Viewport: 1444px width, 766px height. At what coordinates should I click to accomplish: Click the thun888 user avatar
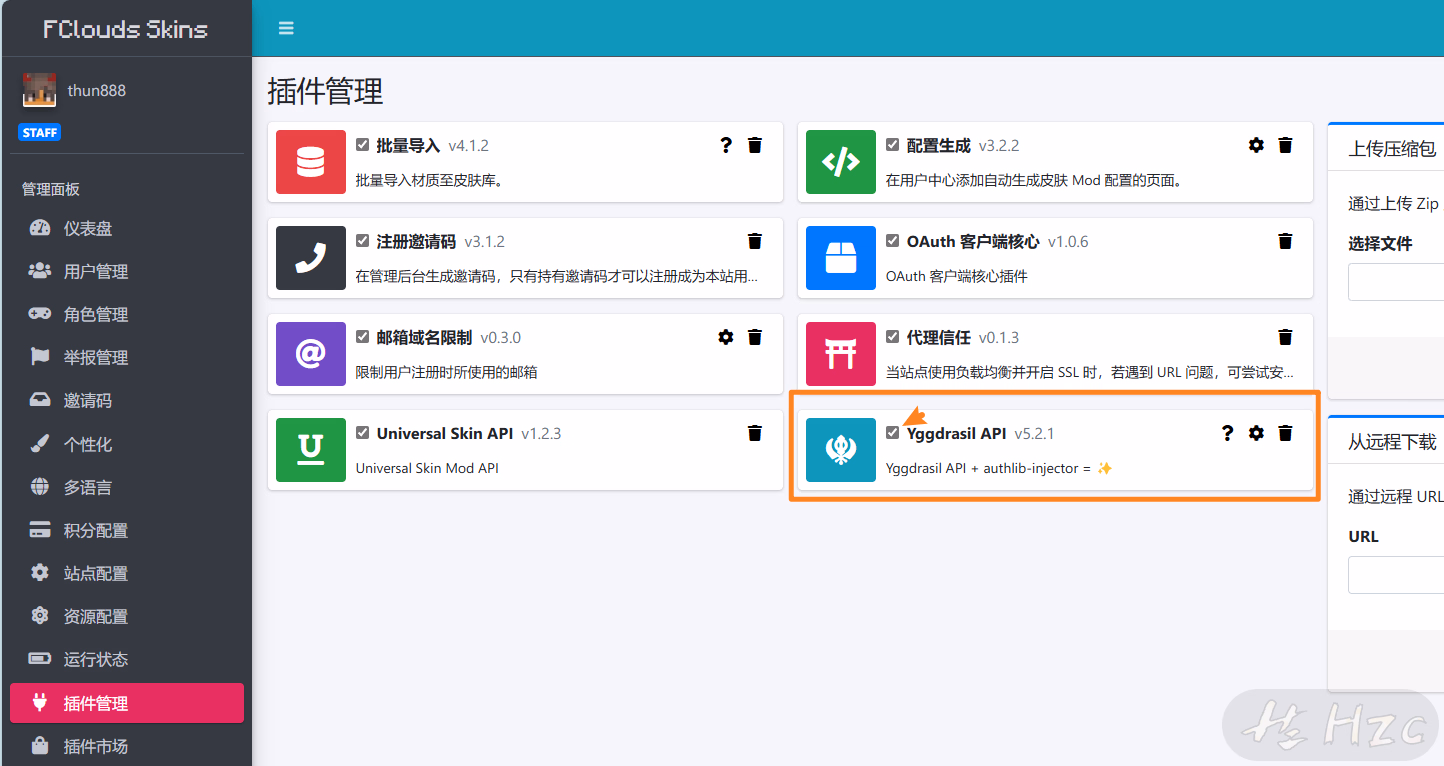pos(39,90)
